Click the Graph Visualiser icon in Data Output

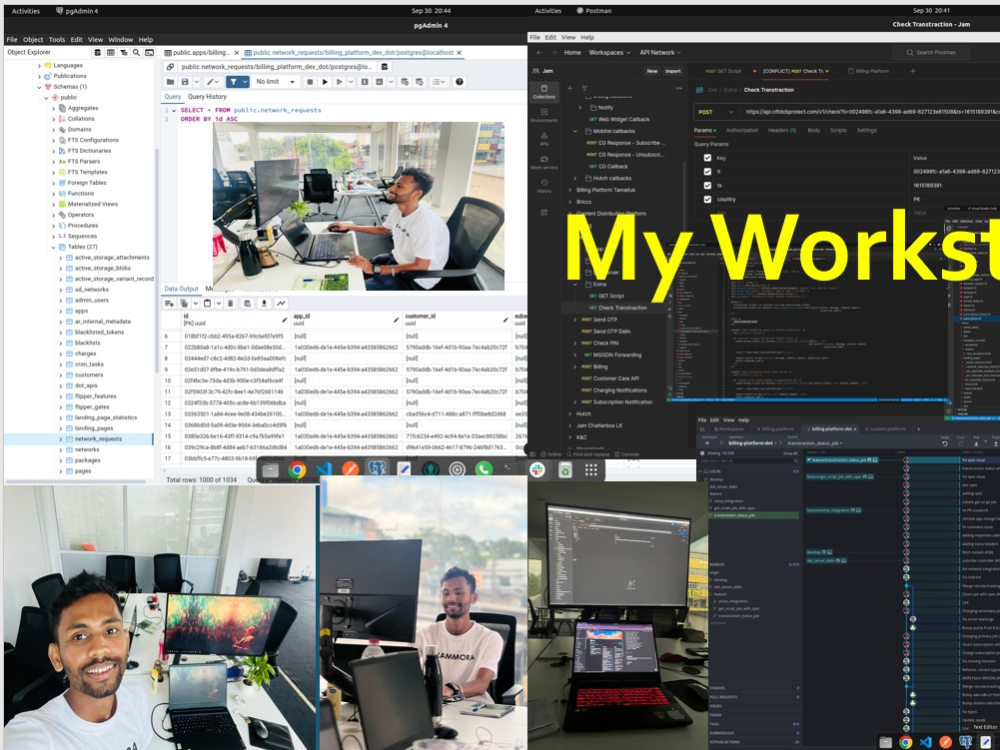tap(281, 303)
